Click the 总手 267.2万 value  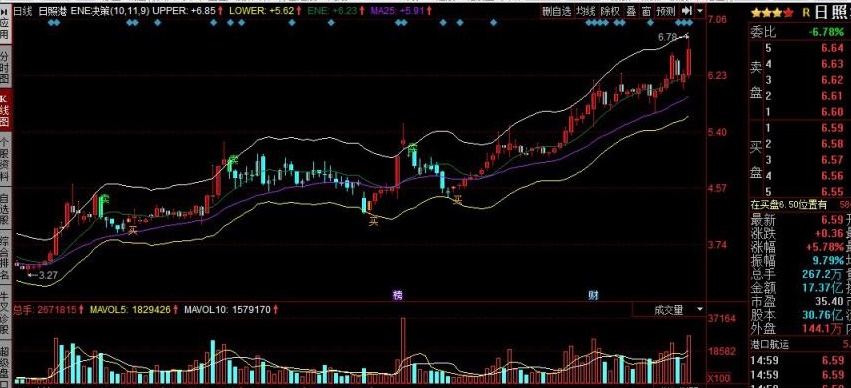[x=823, y=274]
